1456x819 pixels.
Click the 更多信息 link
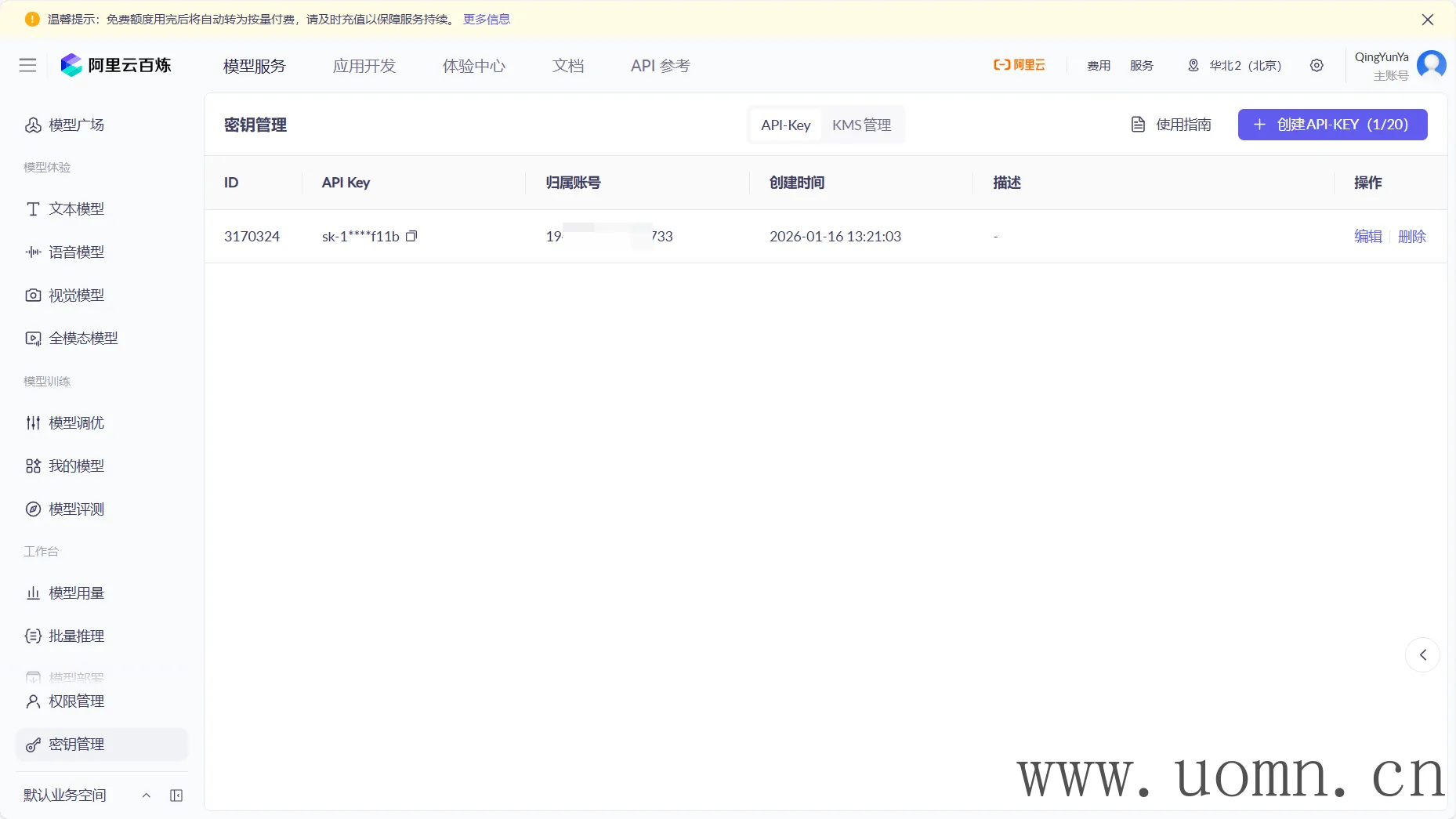pos(486,20)
